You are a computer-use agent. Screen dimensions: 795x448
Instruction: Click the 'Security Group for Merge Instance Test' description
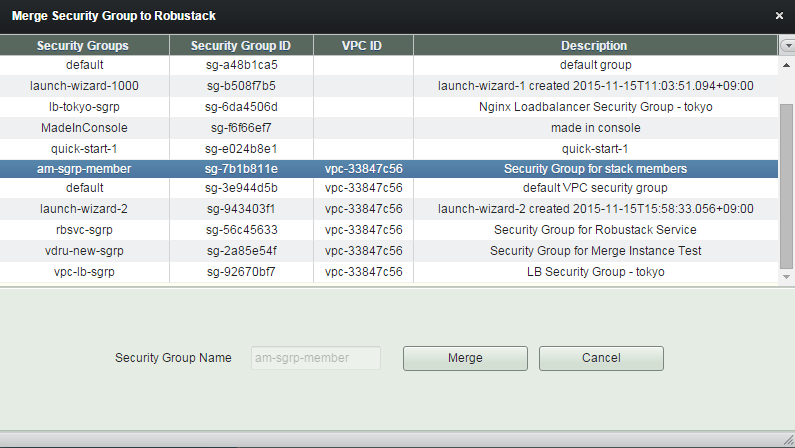pos(595,251)
